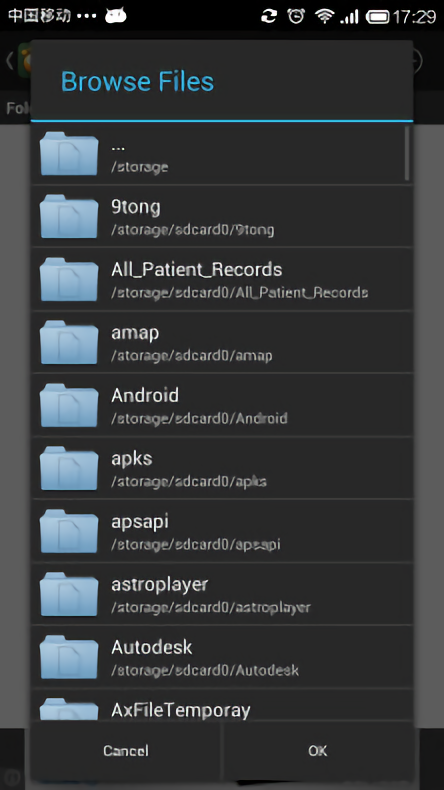This screenshot has height=790, width=444.
Task: Tap the Android folder icon
Action: 69,406
